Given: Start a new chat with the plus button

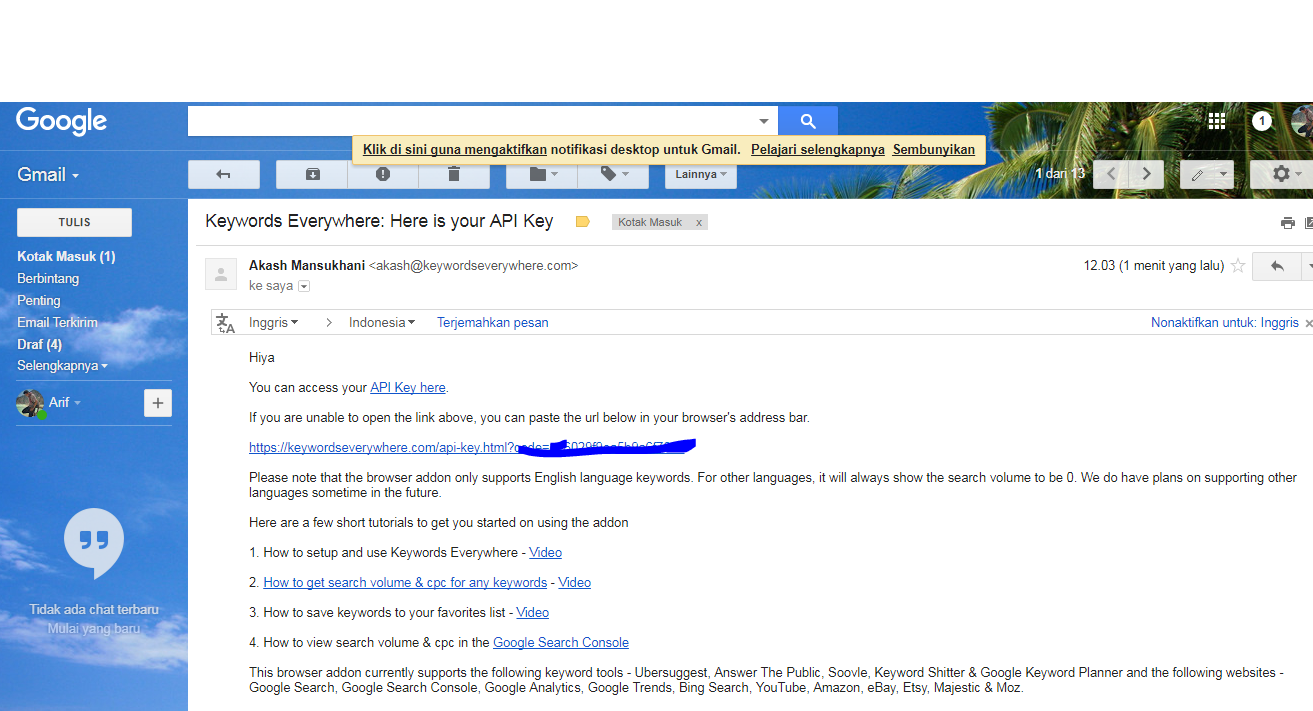Looking at the screenshot, I should click(158, 403).
